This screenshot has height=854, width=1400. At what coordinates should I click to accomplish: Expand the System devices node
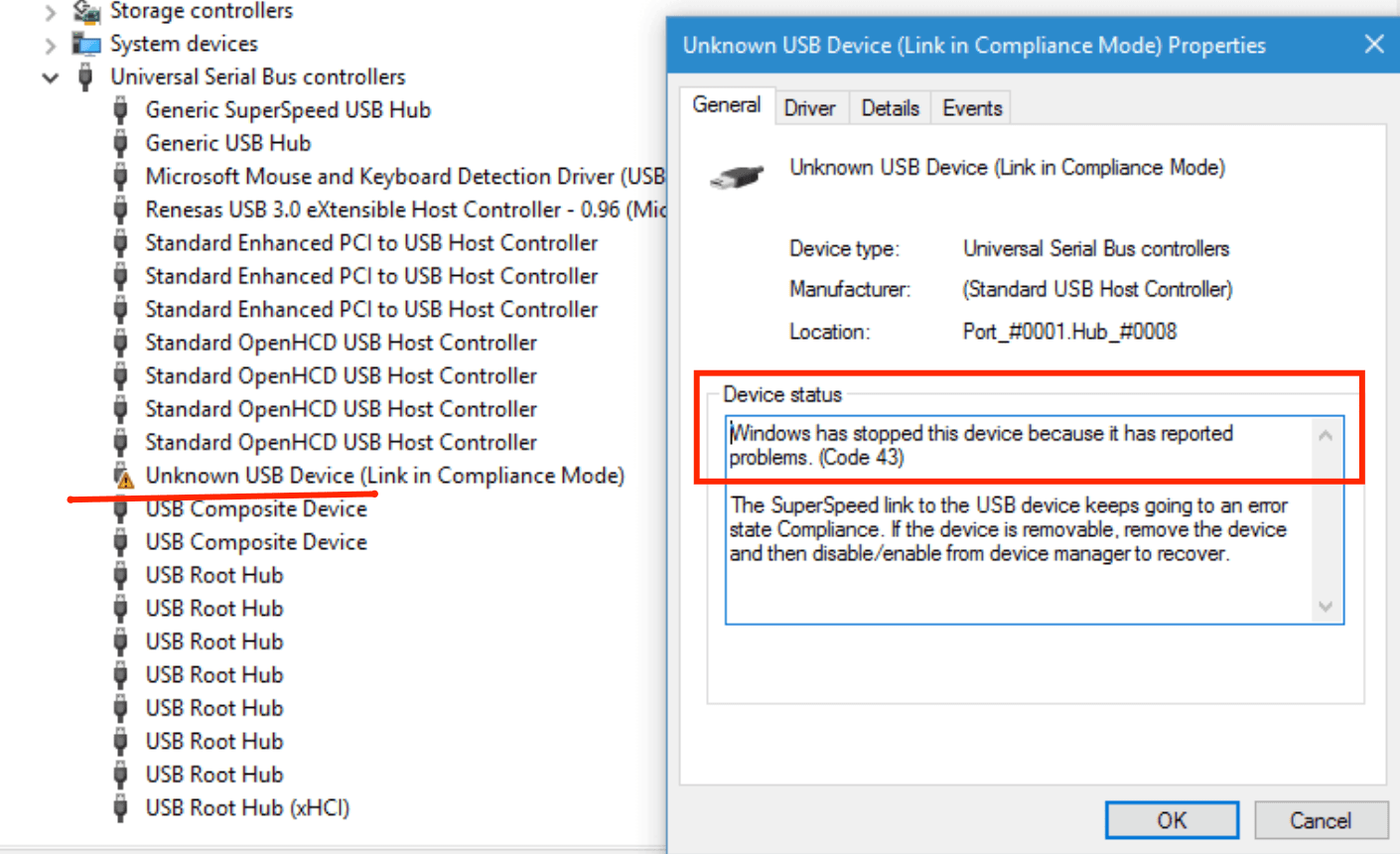51,45
